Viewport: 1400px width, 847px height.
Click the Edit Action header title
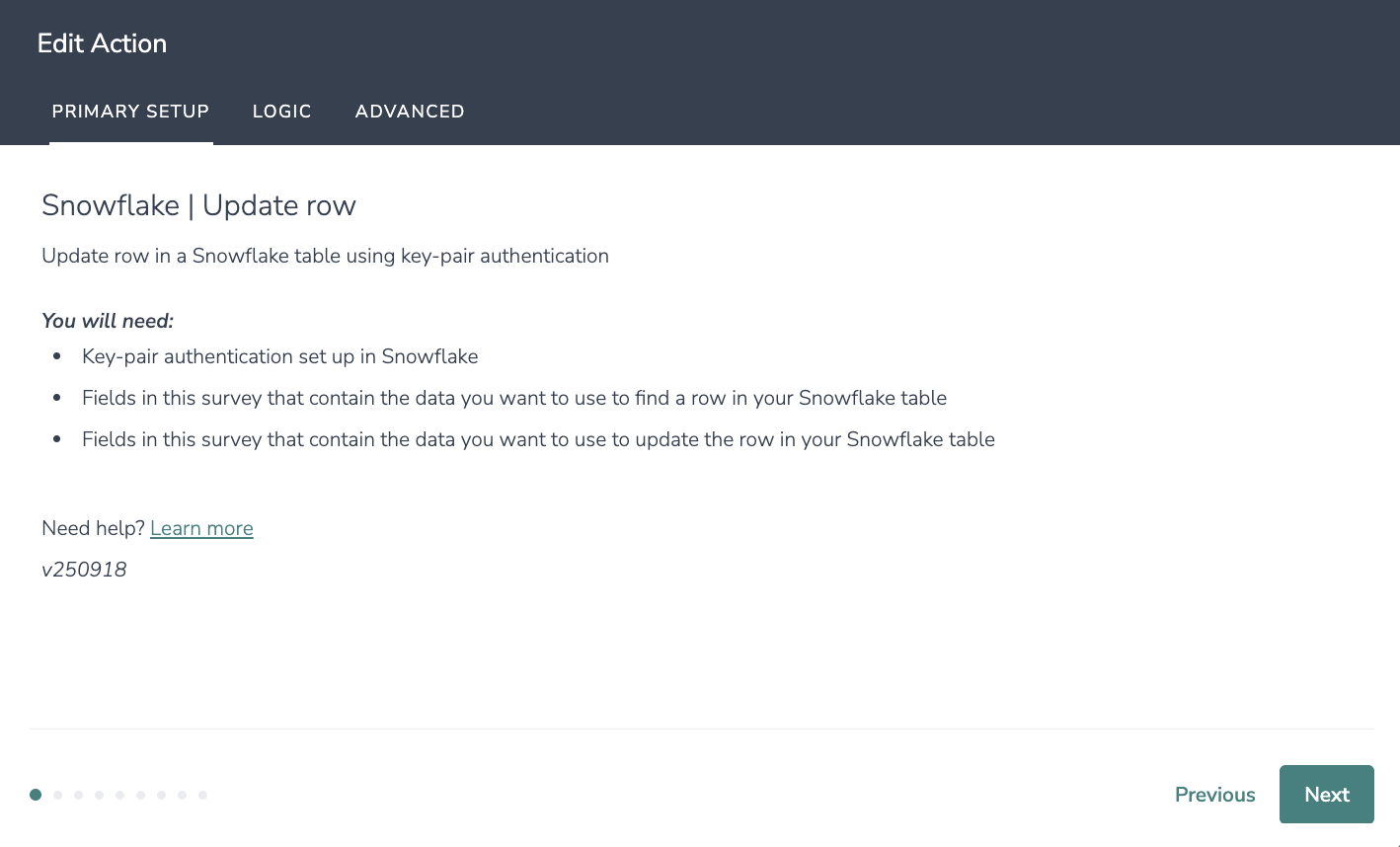[x=102, y=43]
